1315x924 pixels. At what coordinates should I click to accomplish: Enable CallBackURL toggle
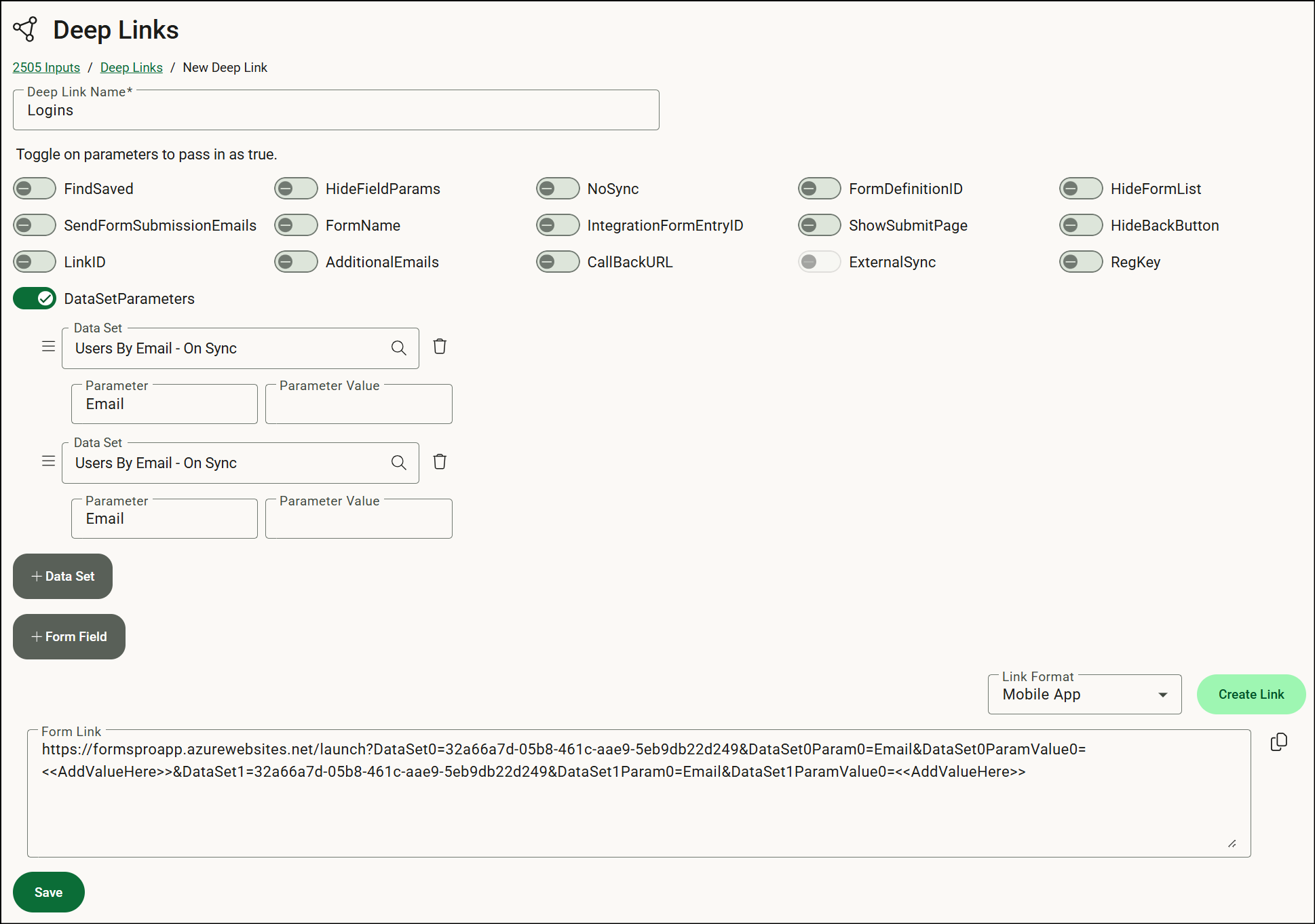coord(558,262)
